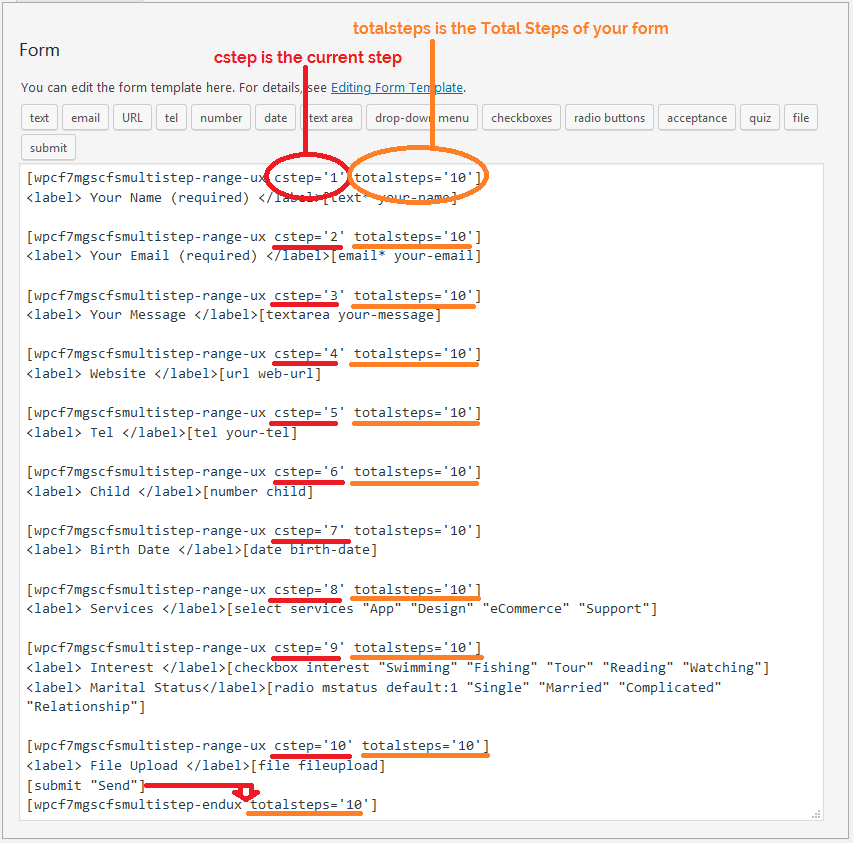The height and width of the screenshot is (843, 853).
Task: Insert a submit button tag
Action: coord(48,148)
